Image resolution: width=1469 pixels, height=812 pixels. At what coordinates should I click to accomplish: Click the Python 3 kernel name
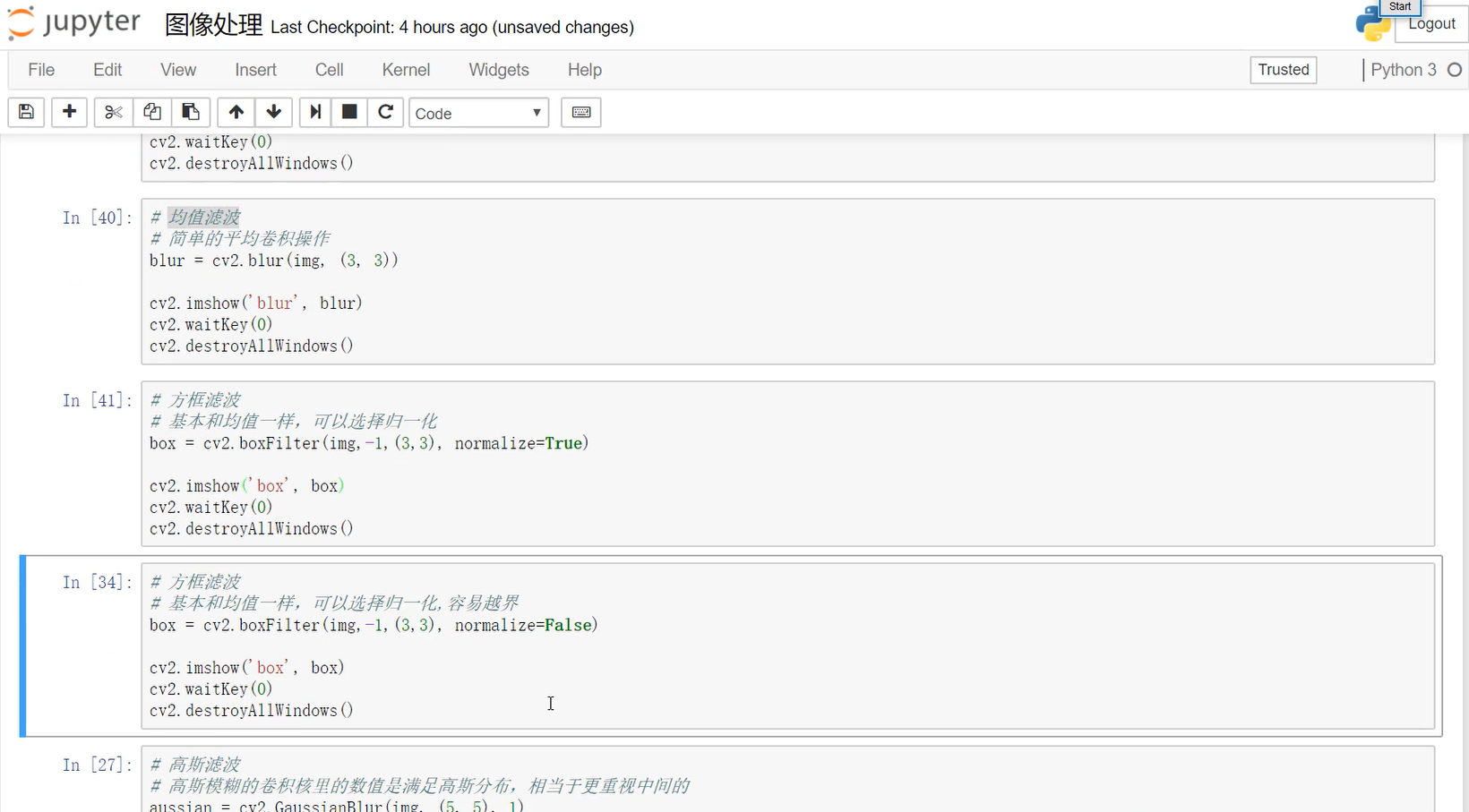click(x=1403, y=70)
